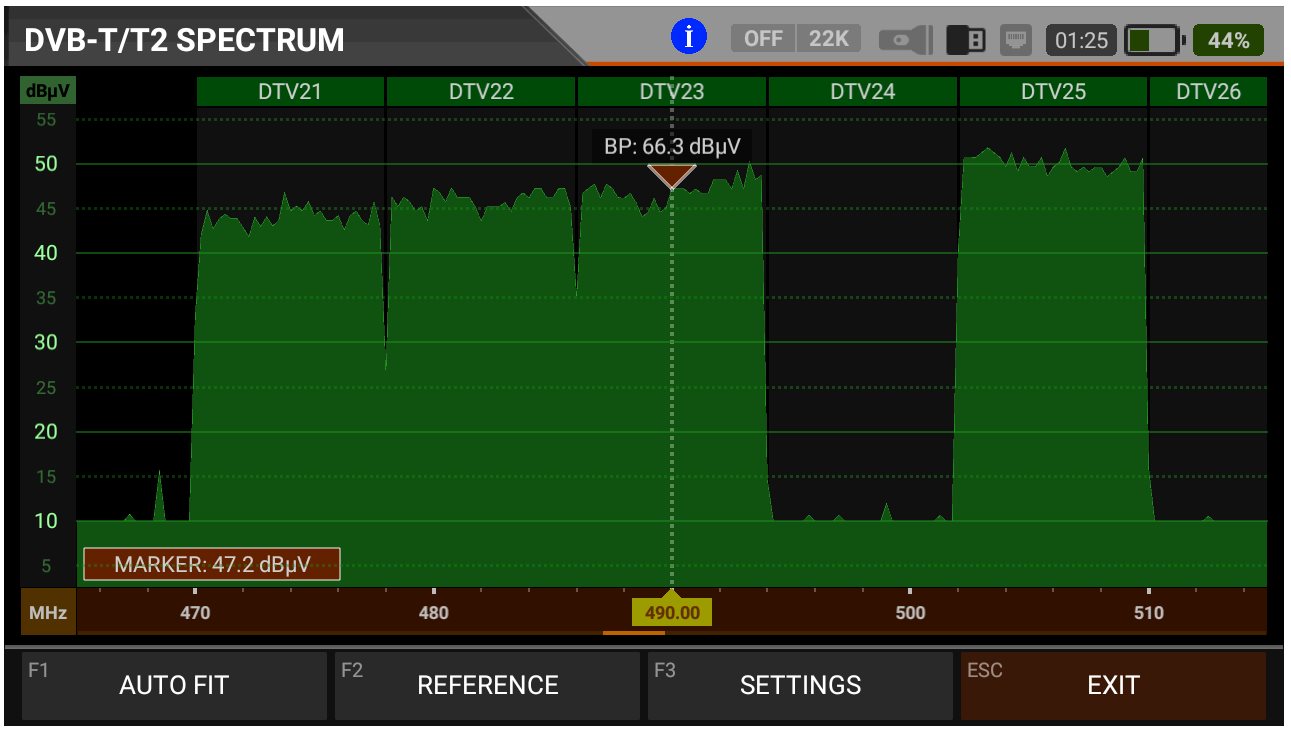Click the 490.00 frequency marker field
The width and height of the screenshot is (1291, 732).
(x=672, y=612)
